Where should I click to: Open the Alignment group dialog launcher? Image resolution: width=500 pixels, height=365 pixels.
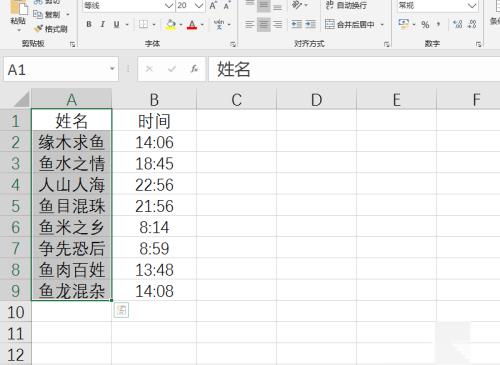(x=387, y=44)
